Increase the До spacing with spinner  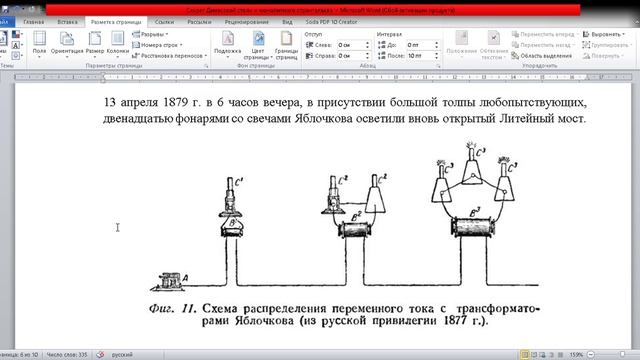[436, 43]
